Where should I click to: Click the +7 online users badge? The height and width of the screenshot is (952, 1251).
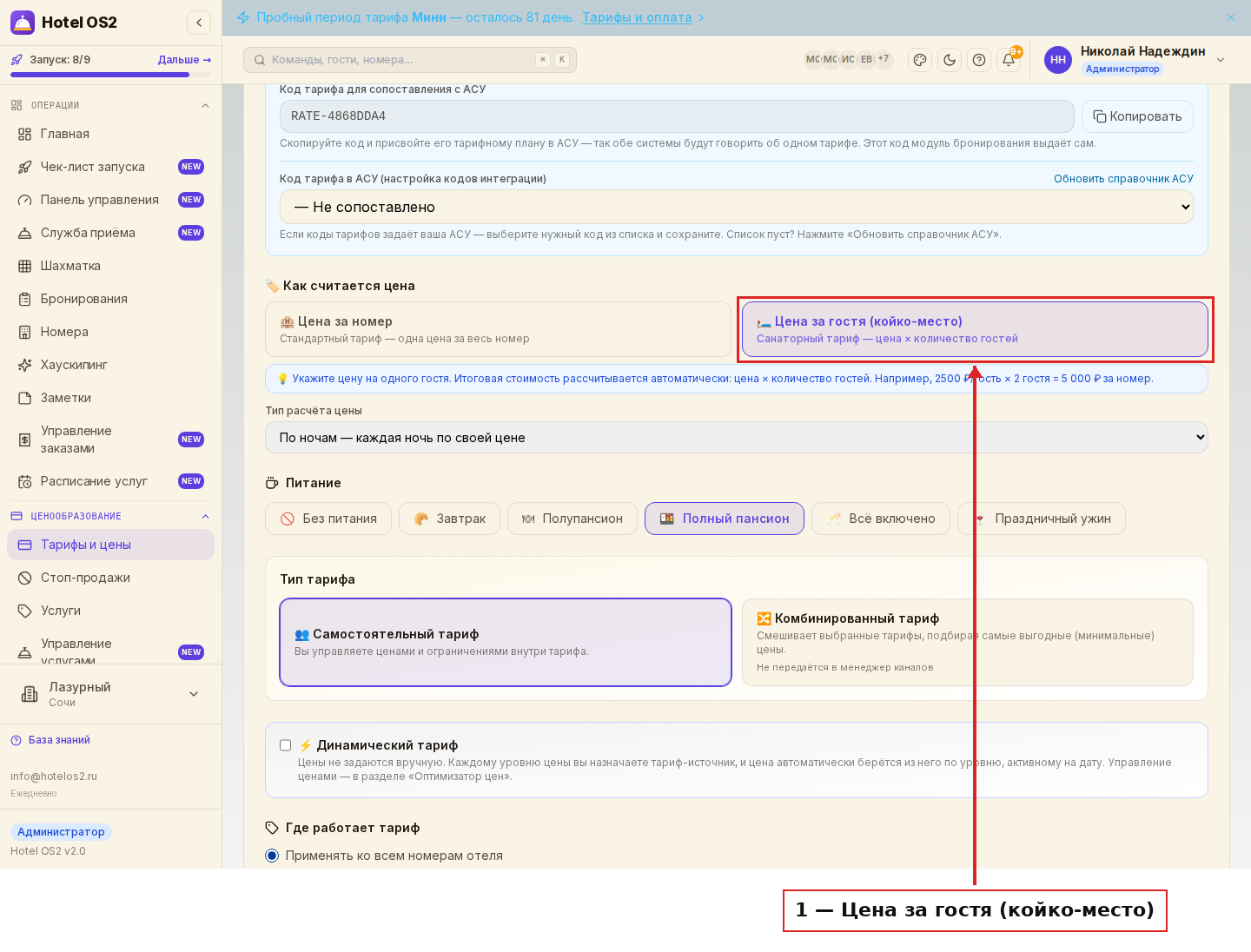click(883, 59)
